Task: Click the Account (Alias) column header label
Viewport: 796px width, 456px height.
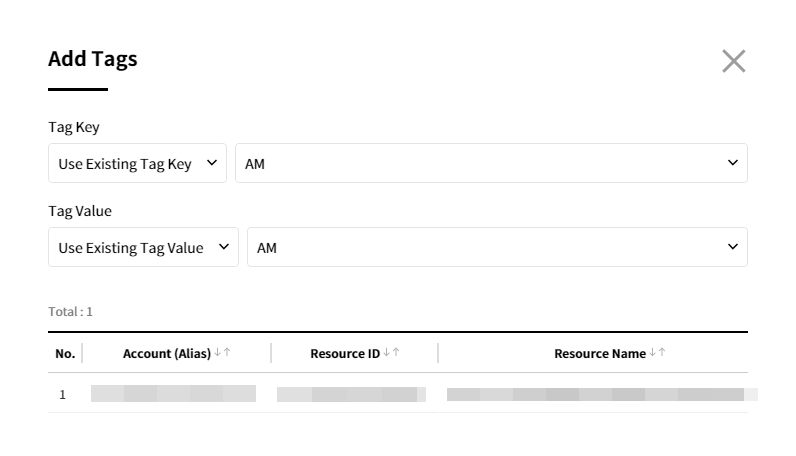Action: point(166,354)
